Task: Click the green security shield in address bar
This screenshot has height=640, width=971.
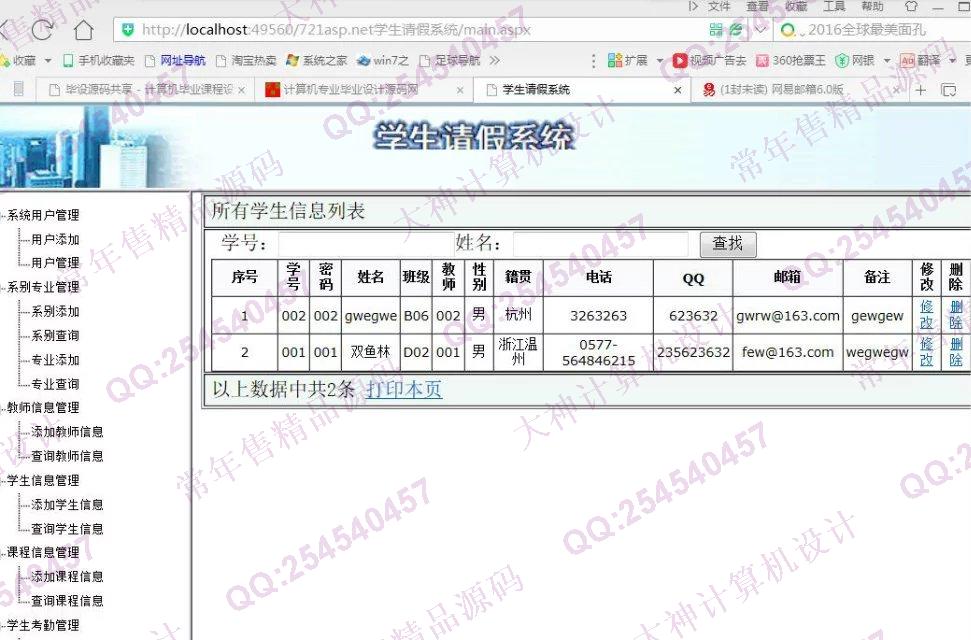Action: (x=128, y=30)
